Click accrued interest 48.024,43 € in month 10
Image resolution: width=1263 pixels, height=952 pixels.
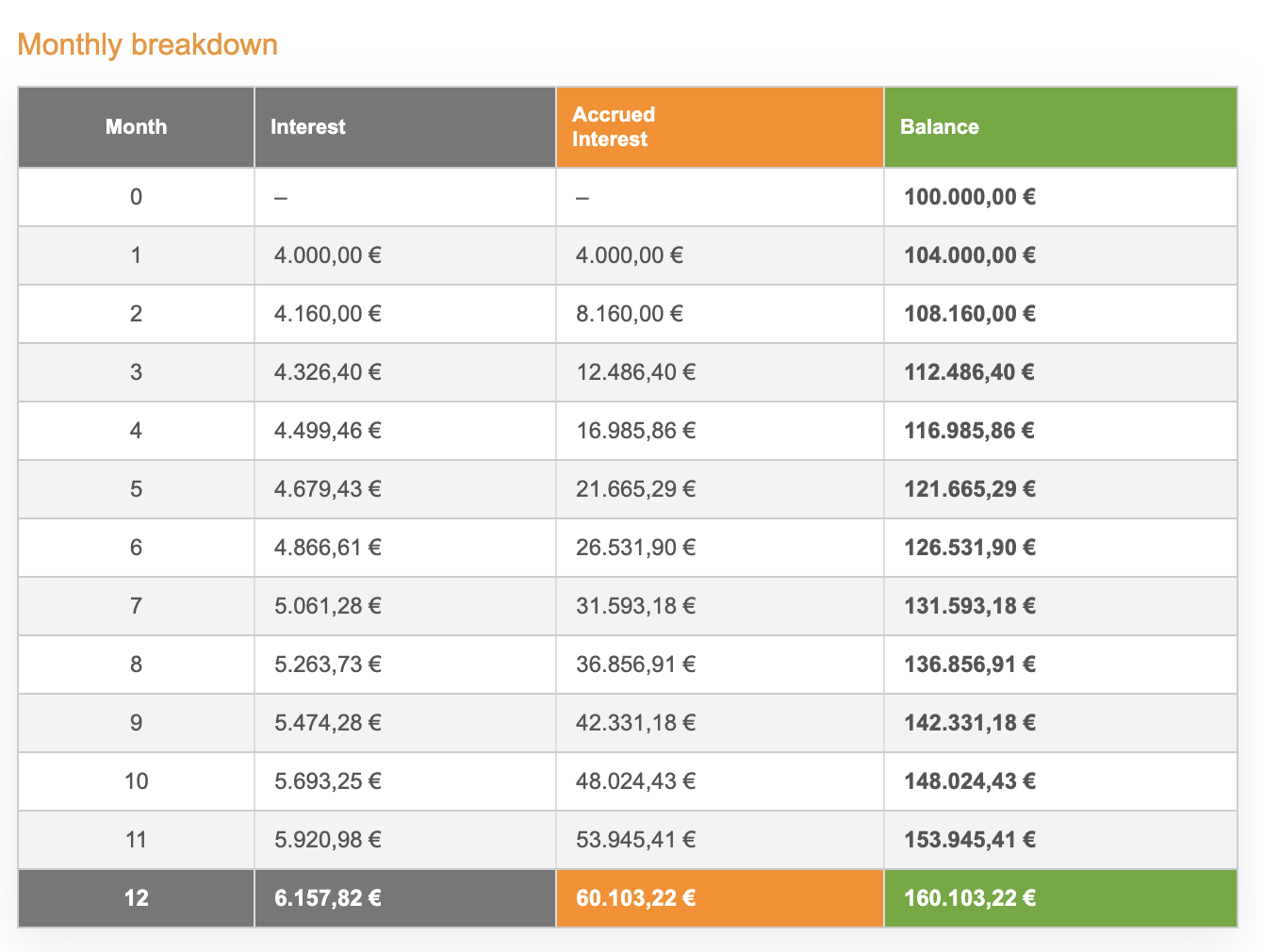click(636, 781)
